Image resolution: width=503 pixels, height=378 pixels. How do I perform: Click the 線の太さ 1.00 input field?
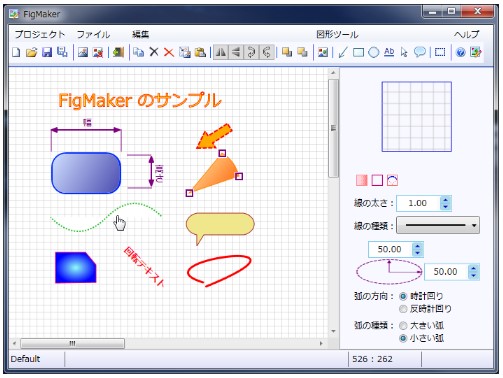pos(418,203)
